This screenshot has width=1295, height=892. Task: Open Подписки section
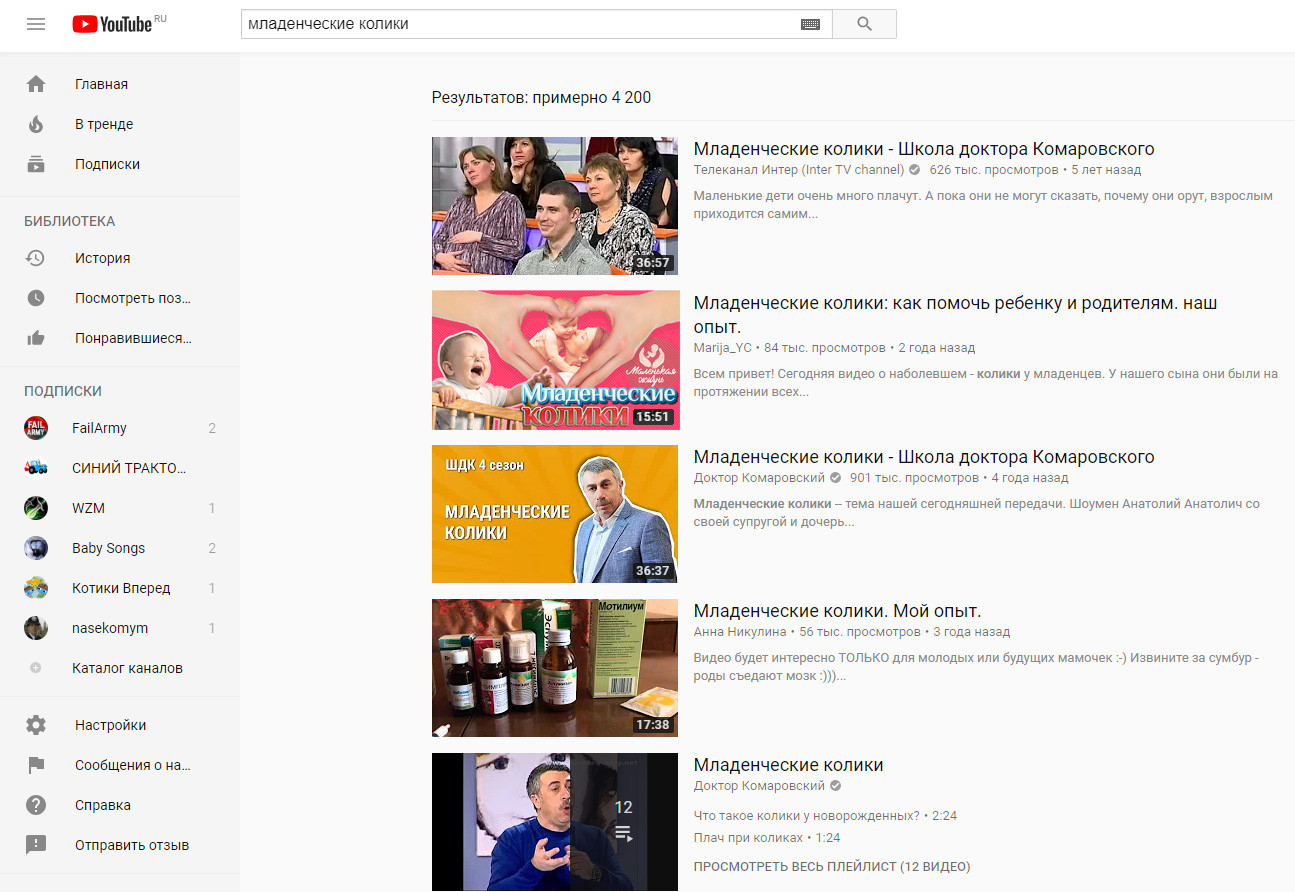pos(107,164)
